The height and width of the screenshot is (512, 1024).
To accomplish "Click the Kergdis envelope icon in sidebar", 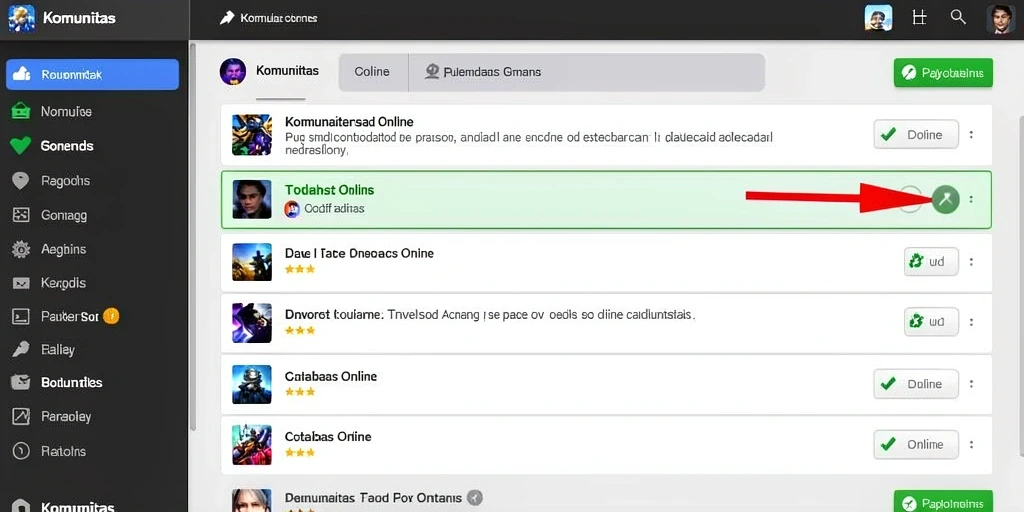I will point(21,283).
